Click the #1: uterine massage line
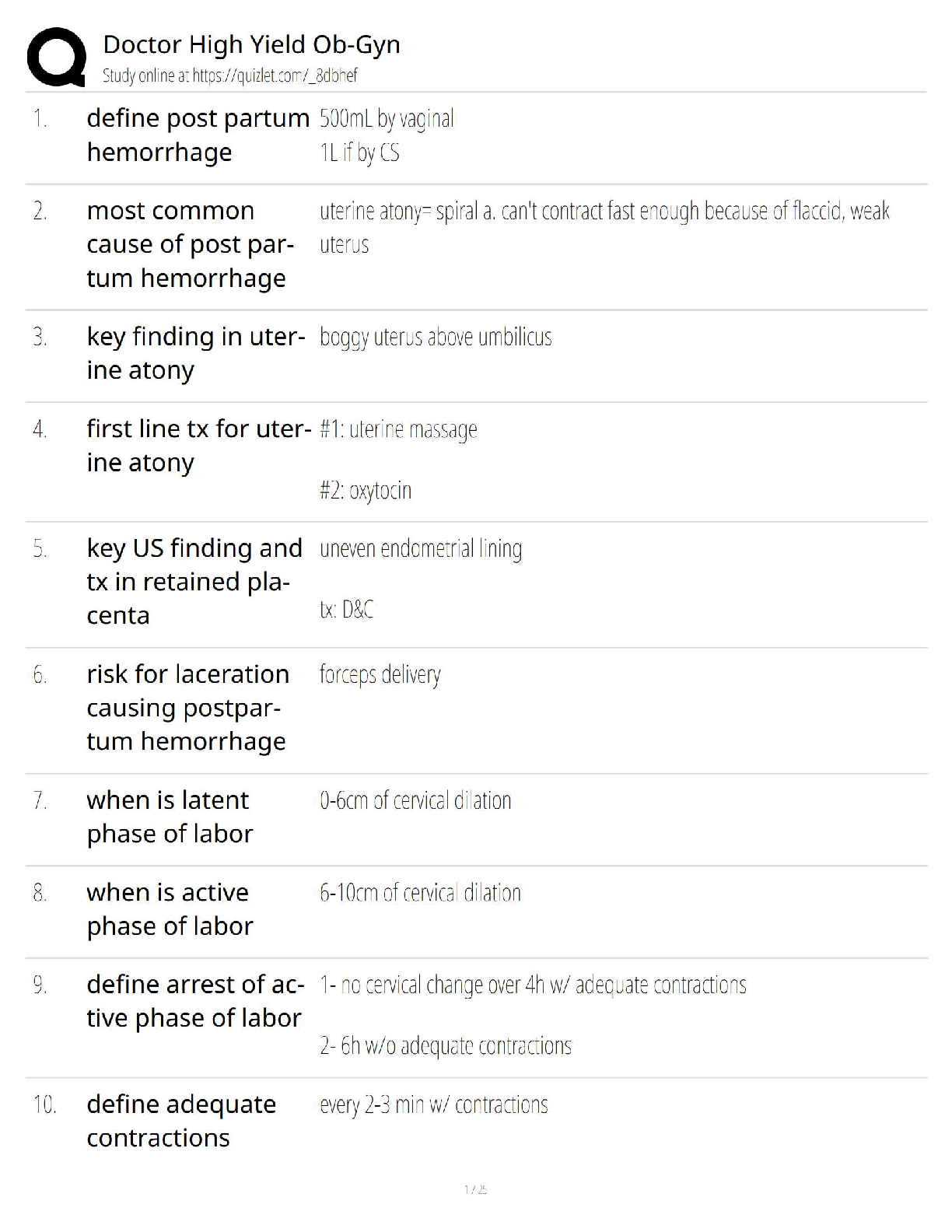 398,429
